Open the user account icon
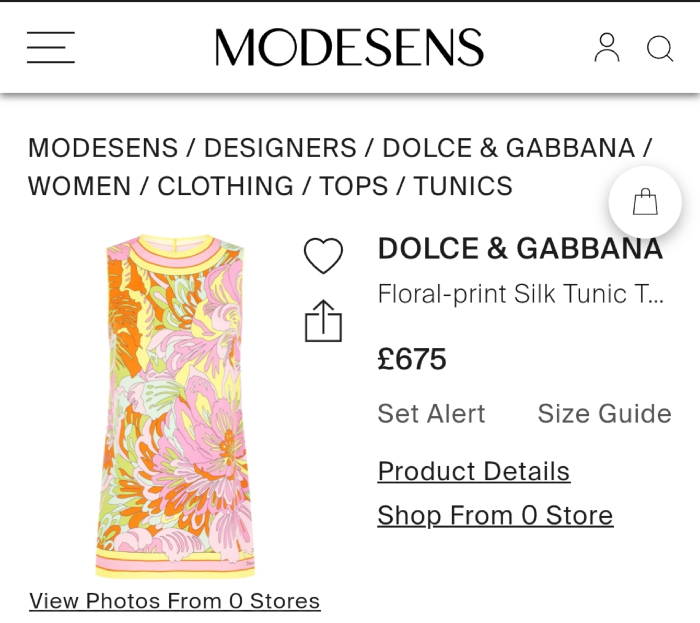The height and width of the screenshot is (623, 700). [x=607, y=47]
